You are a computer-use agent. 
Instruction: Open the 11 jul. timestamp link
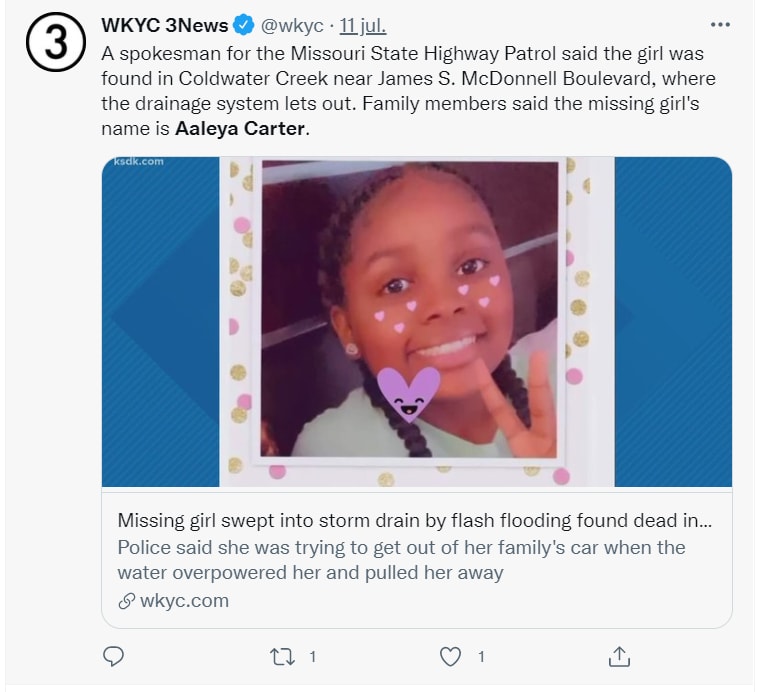pyautogui.click(x=363, y=25)
